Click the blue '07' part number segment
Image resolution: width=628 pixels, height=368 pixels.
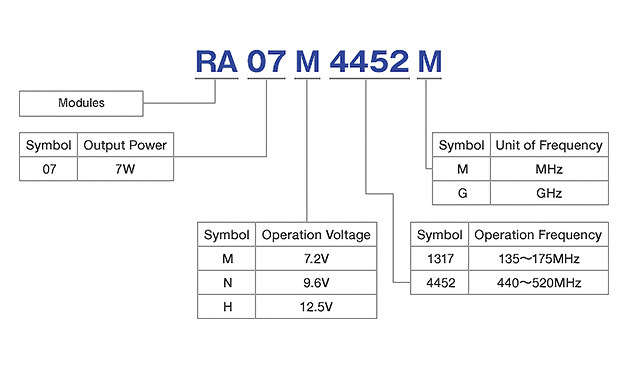266,62
